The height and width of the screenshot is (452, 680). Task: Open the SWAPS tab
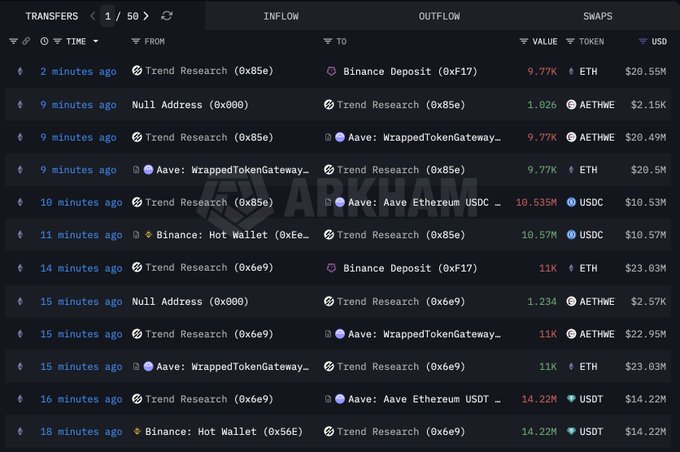coord(600,16)
